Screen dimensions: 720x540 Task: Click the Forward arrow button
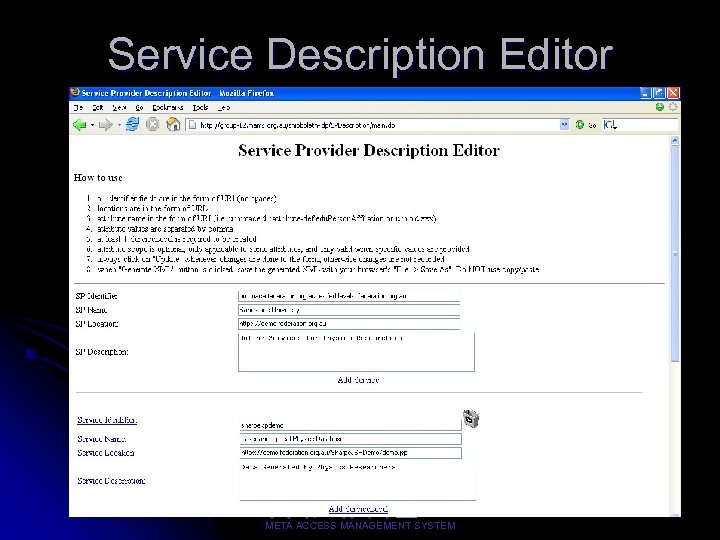click(106, 124)
